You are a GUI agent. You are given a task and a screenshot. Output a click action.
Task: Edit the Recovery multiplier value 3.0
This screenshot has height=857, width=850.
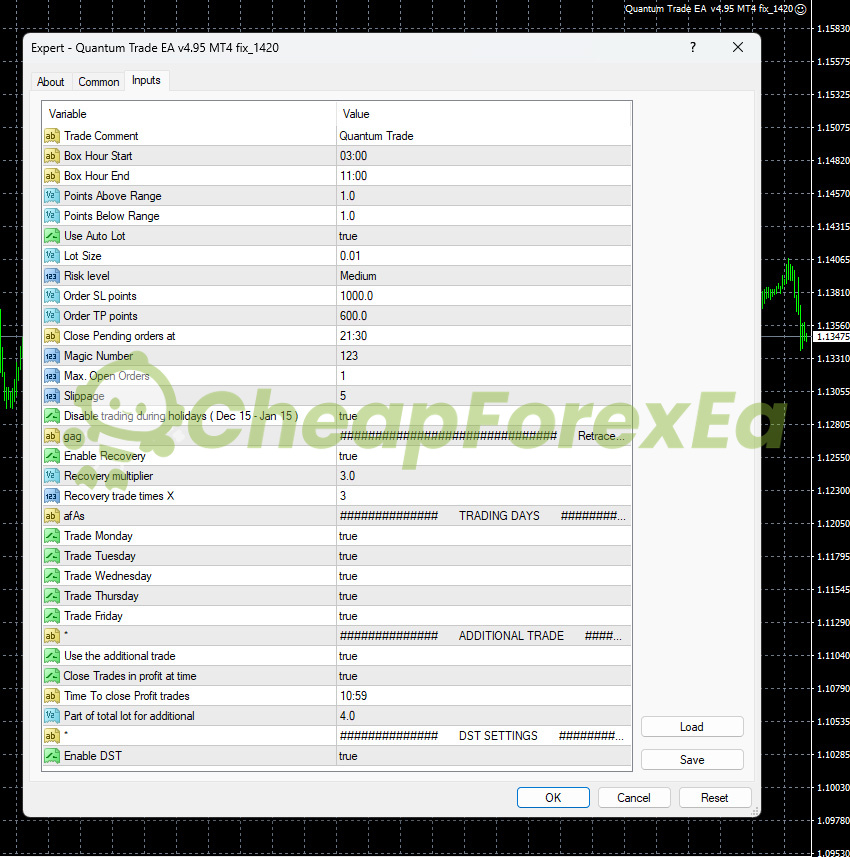pyautogui.click(x=484, y=476)
